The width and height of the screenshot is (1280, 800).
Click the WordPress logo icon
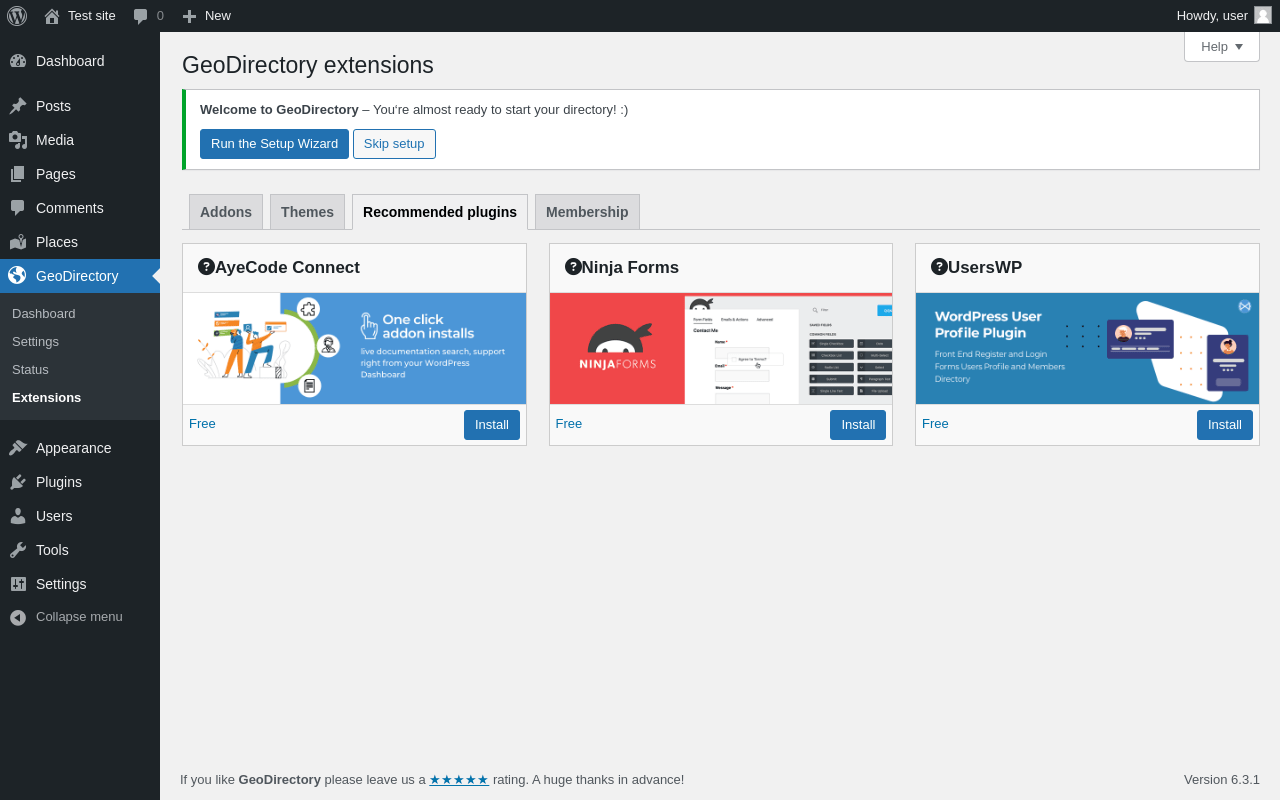point(17,16)
